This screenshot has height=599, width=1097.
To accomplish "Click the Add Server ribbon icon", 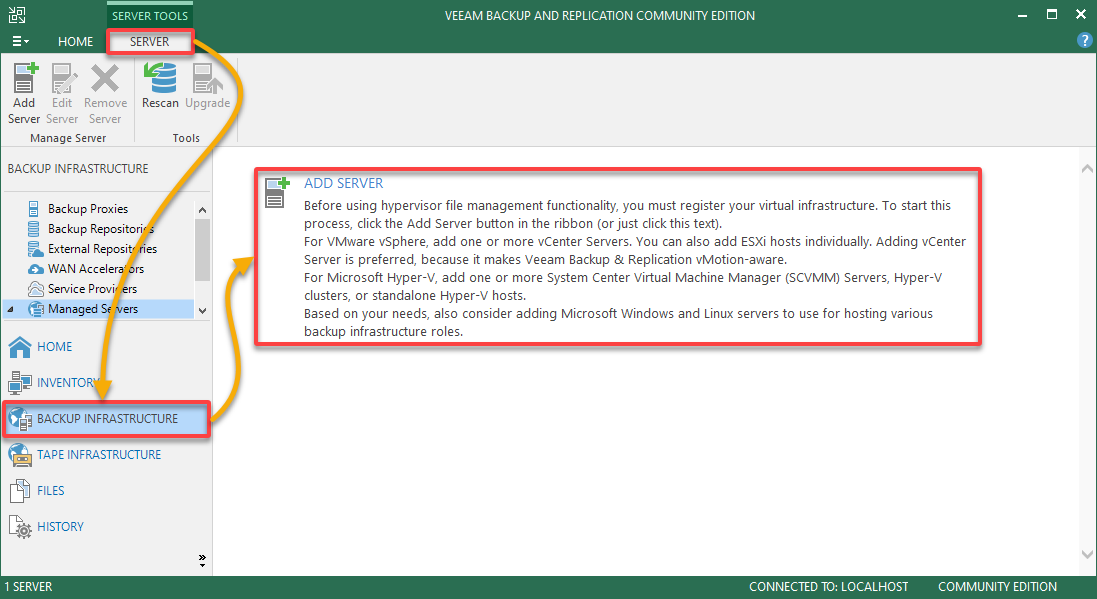I will click(x=24, y=78).
